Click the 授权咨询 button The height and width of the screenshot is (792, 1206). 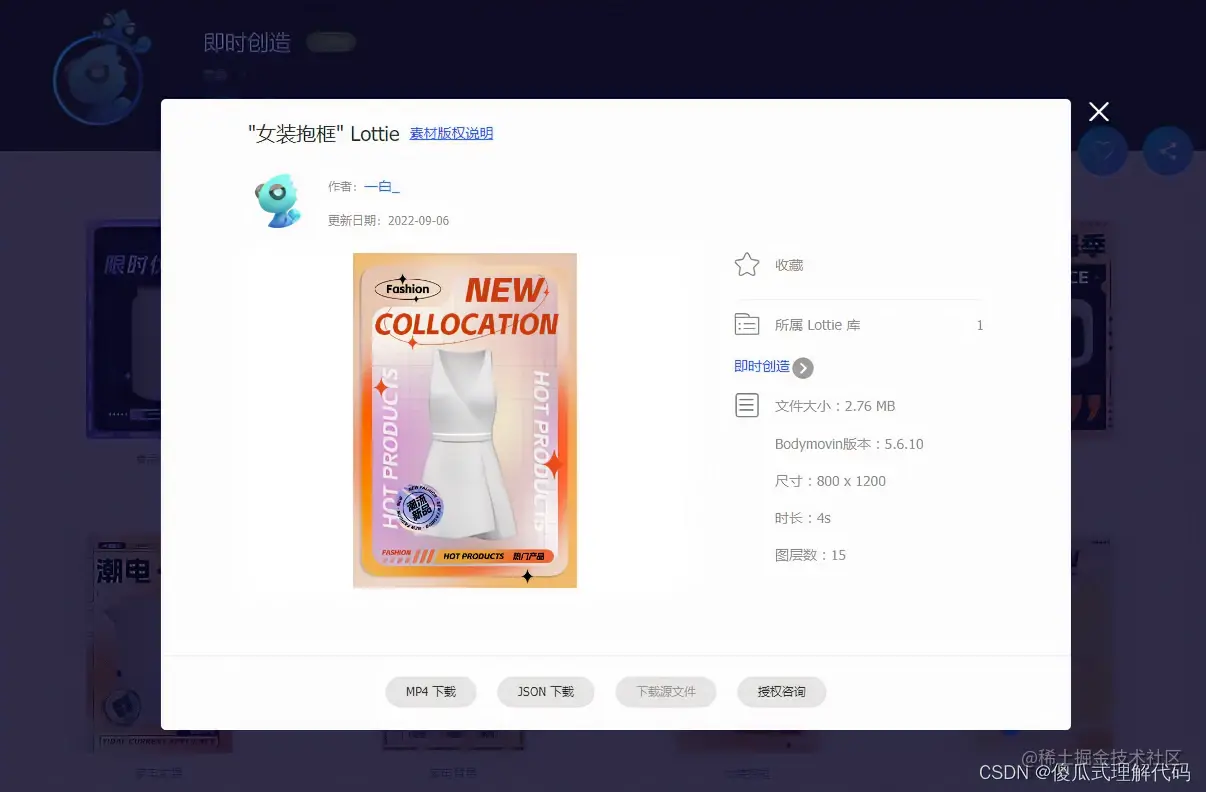781,692
